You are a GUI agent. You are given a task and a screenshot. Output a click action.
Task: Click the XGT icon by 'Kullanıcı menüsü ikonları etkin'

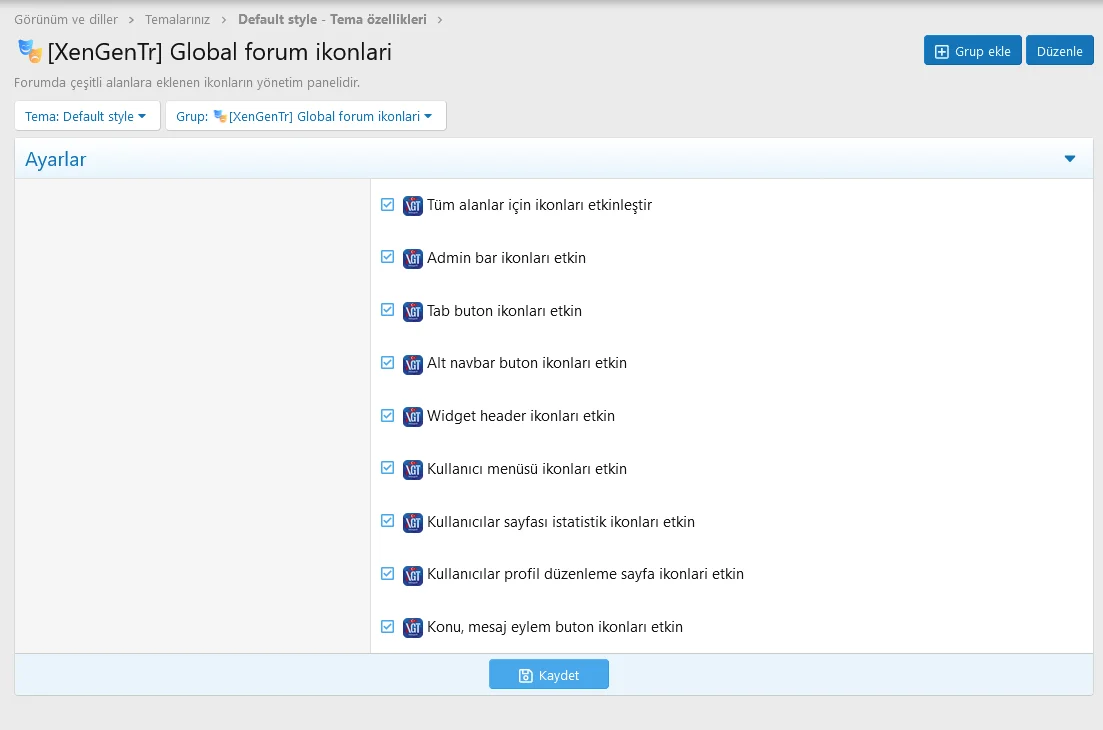tap(412, 468)
